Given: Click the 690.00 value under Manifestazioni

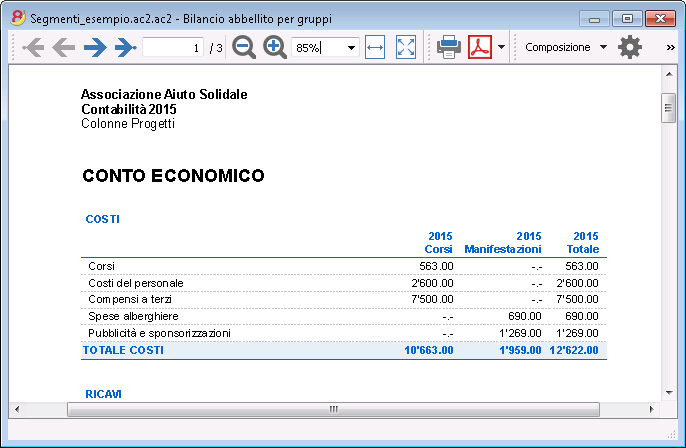Looking at the screenshot, I should [x=525, y=316].
